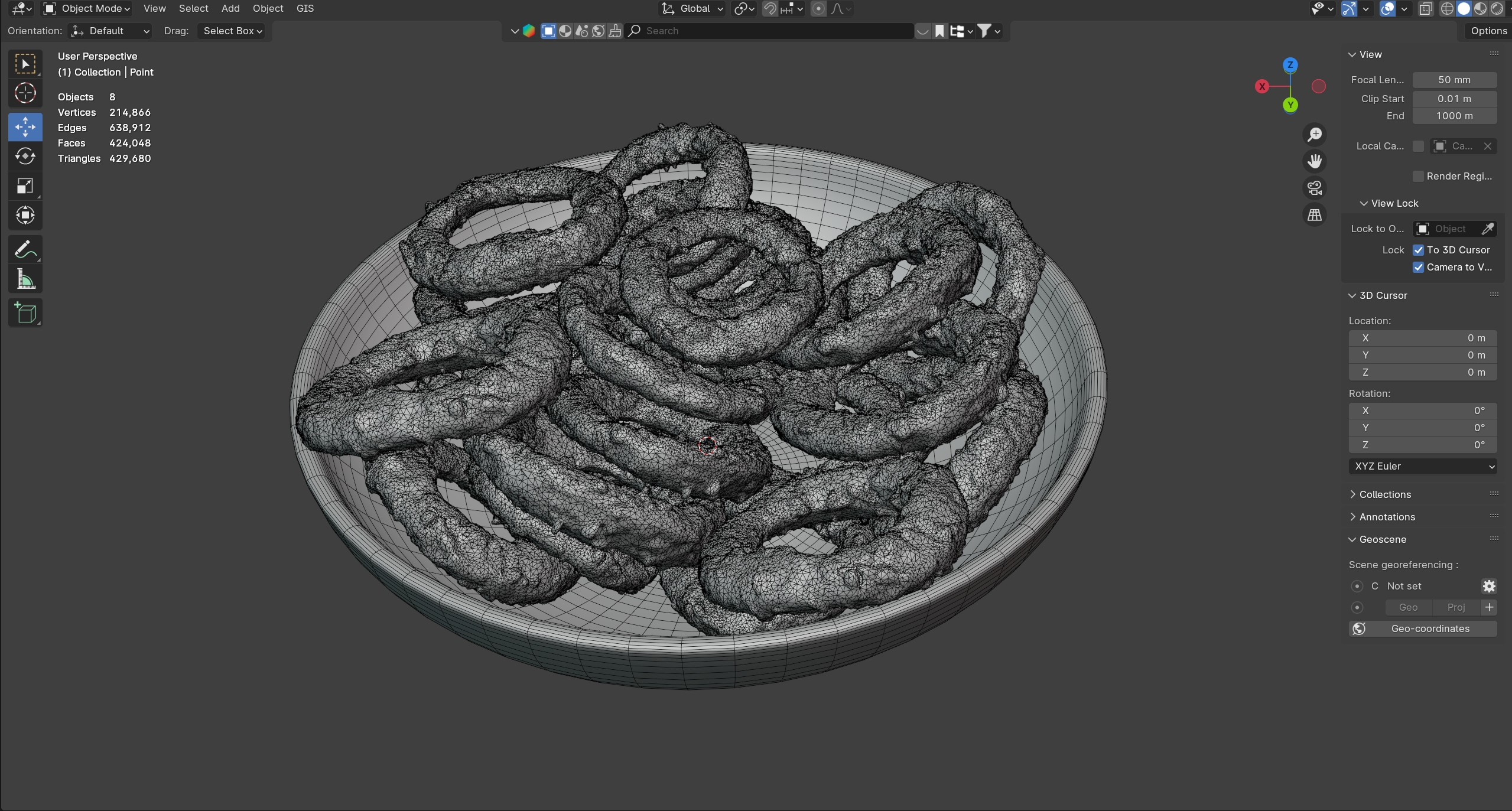Open the XYZ Euler rotation dropdown
Image resolution: width=1512 pixels, height=811 pixels.
[1422, 466]
